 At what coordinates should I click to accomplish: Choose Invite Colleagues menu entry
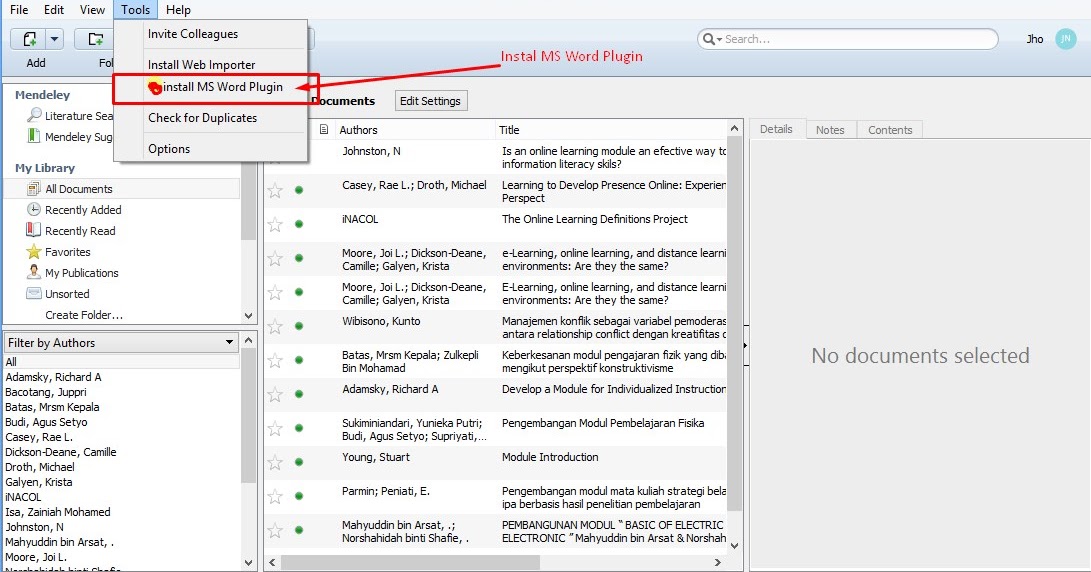pyautogui.click(x=193, y=33)
